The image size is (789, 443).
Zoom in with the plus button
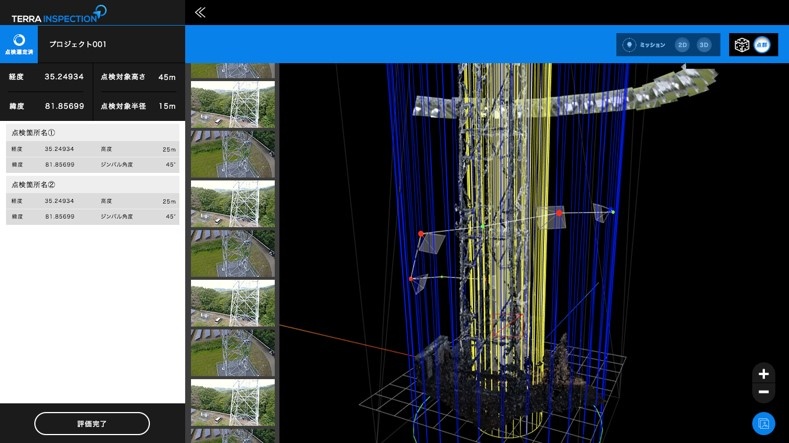[x=763, y=374]
